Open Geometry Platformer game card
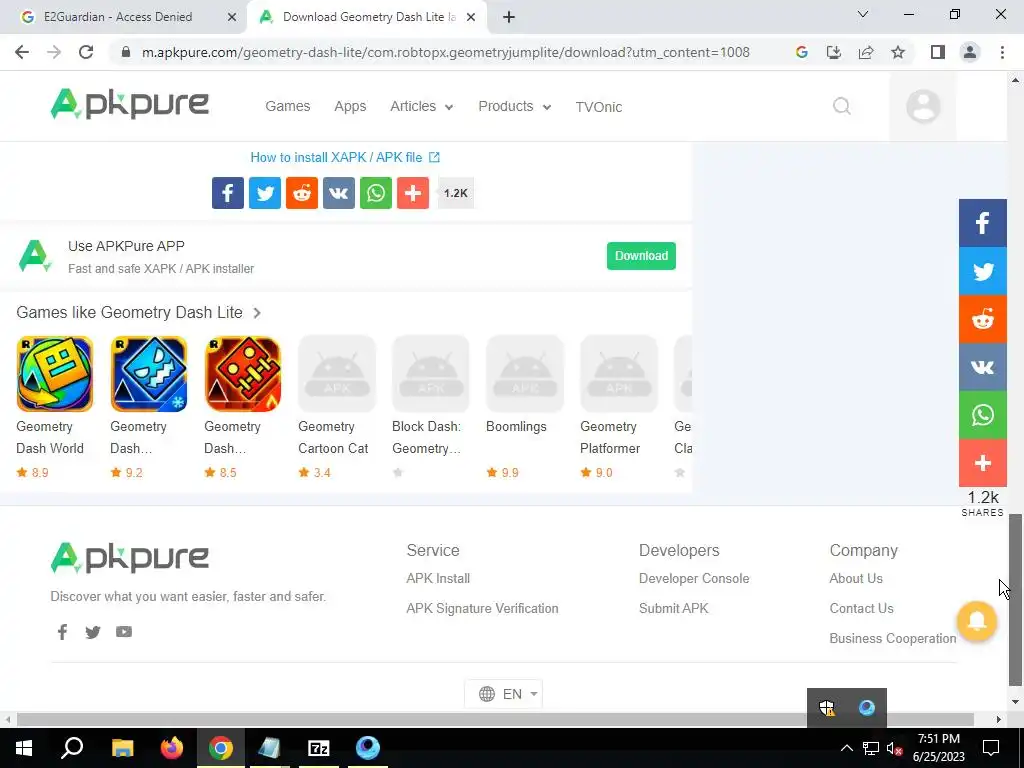 [619, 407]
